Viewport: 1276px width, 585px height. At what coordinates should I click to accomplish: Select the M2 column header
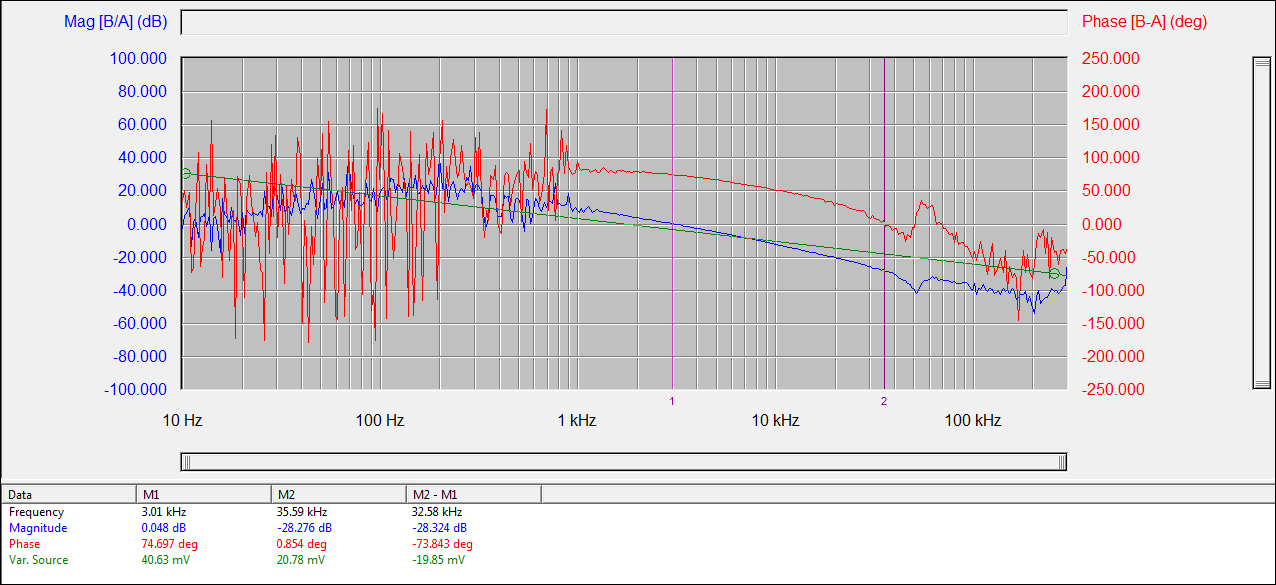[x=339, y=494]
